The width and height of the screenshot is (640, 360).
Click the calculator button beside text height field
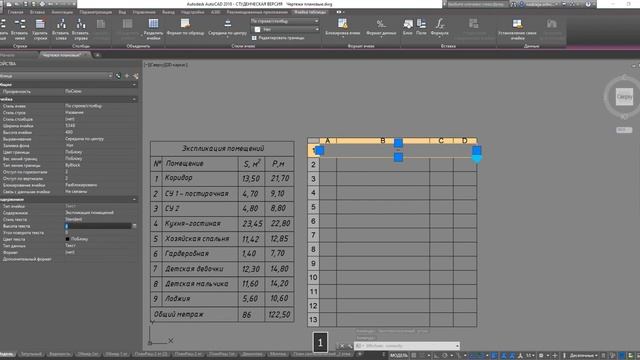[x=134, y=226]
